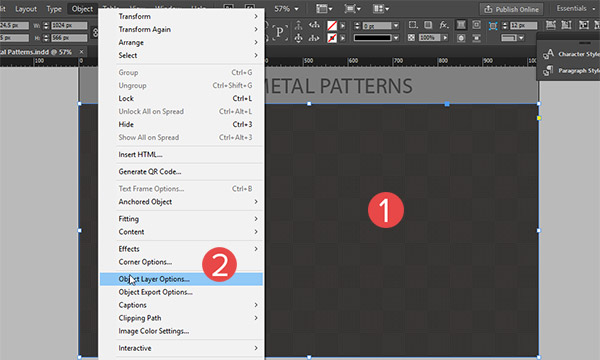600x360 pixels.
Task: Click the Wrap Around Object Shape icon
Action: (461, 38)
